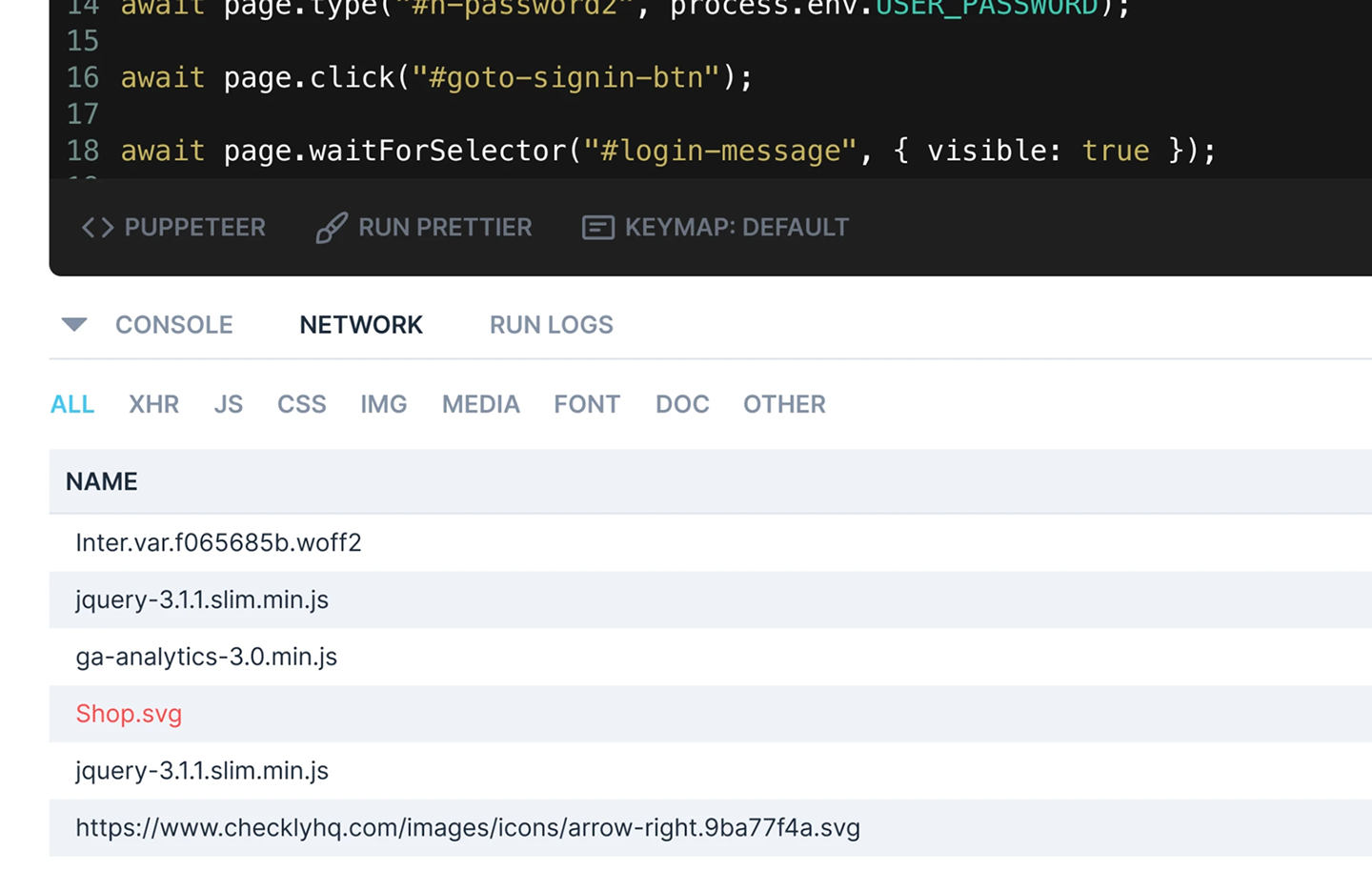Click code line 16 goto-signin-btn

(x=436, y=77)
